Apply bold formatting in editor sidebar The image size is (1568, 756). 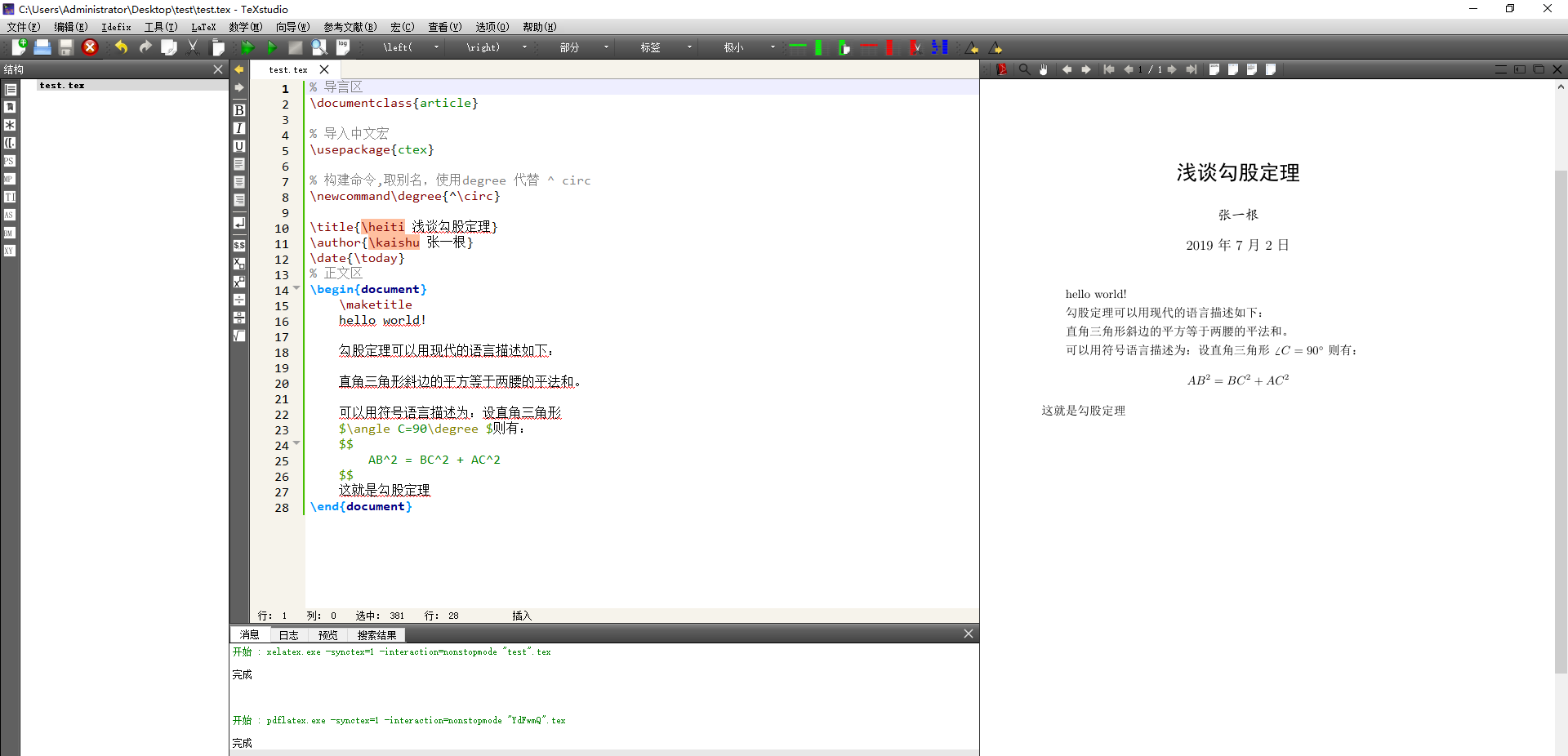point(239,110)
